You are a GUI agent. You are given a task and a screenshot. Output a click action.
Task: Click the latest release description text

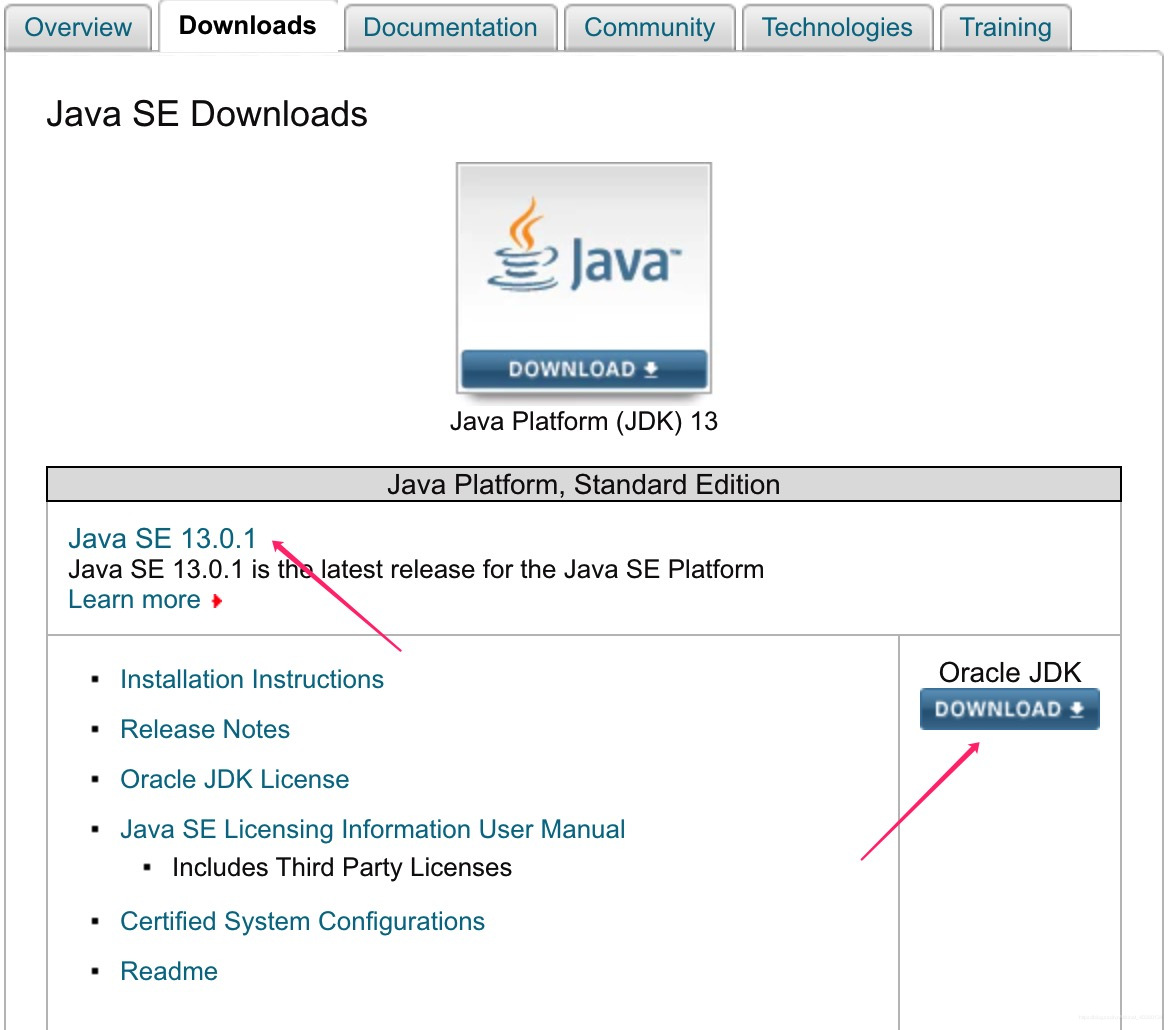coord(416,570)
